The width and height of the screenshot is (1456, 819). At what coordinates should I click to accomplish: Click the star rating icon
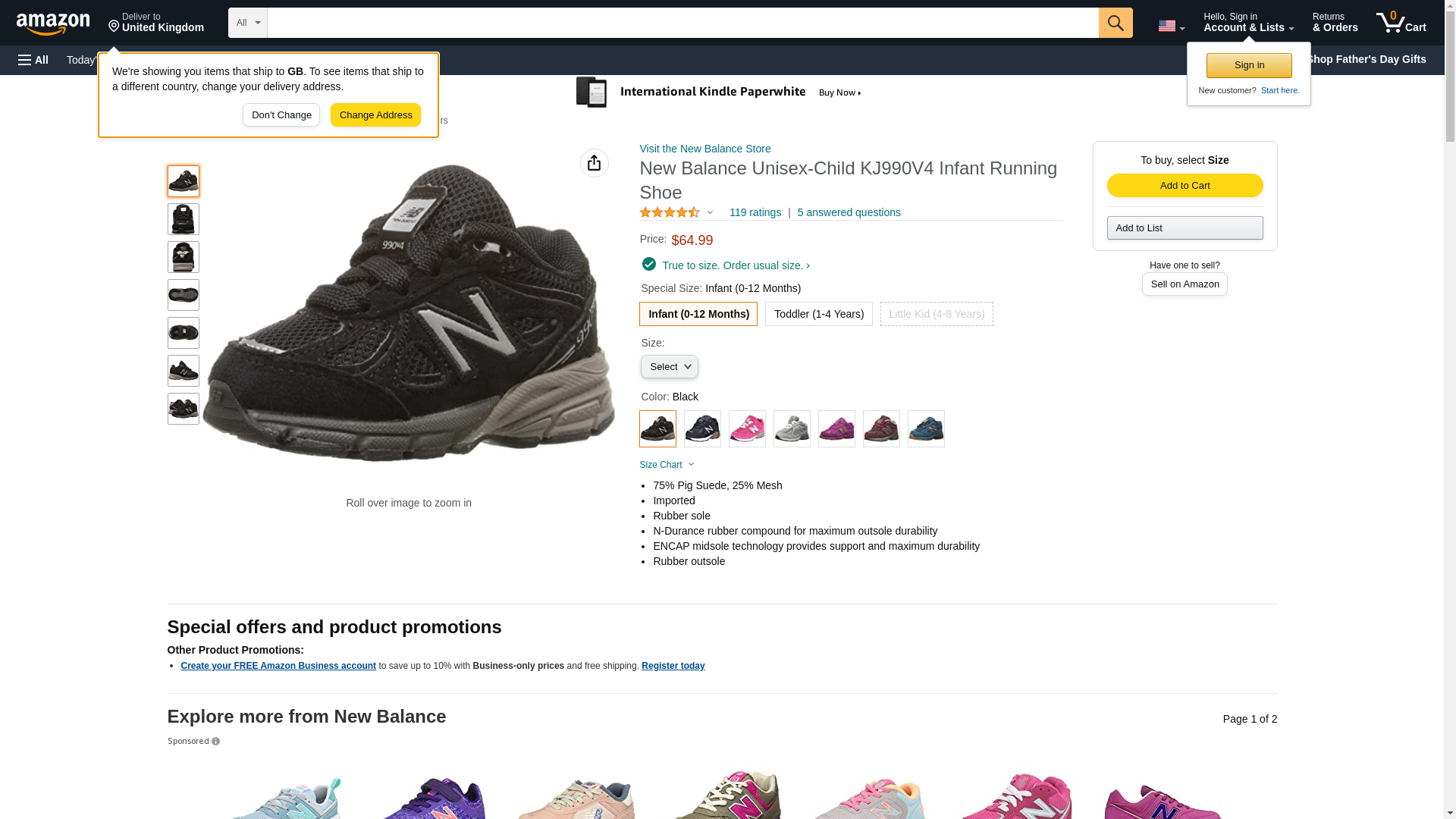coord(670,213)
